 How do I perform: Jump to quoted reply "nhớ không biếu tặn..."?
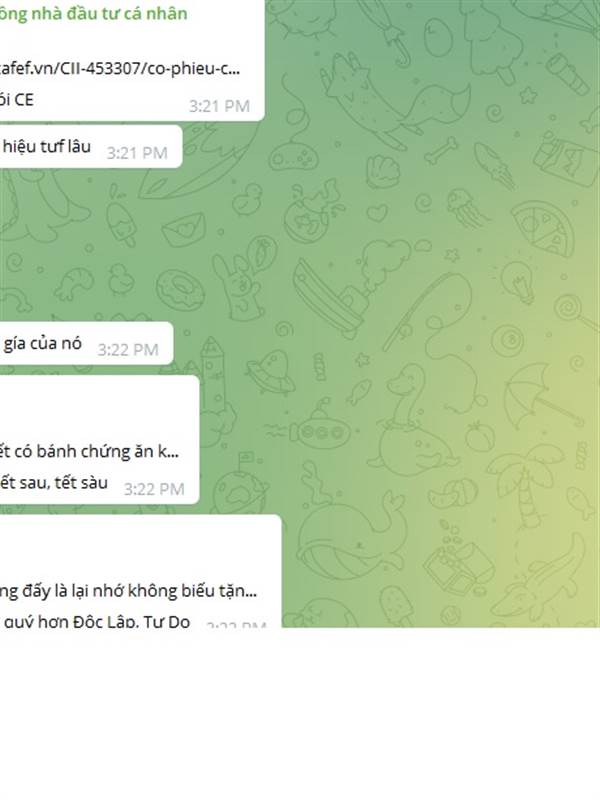(x=129, y=590)
